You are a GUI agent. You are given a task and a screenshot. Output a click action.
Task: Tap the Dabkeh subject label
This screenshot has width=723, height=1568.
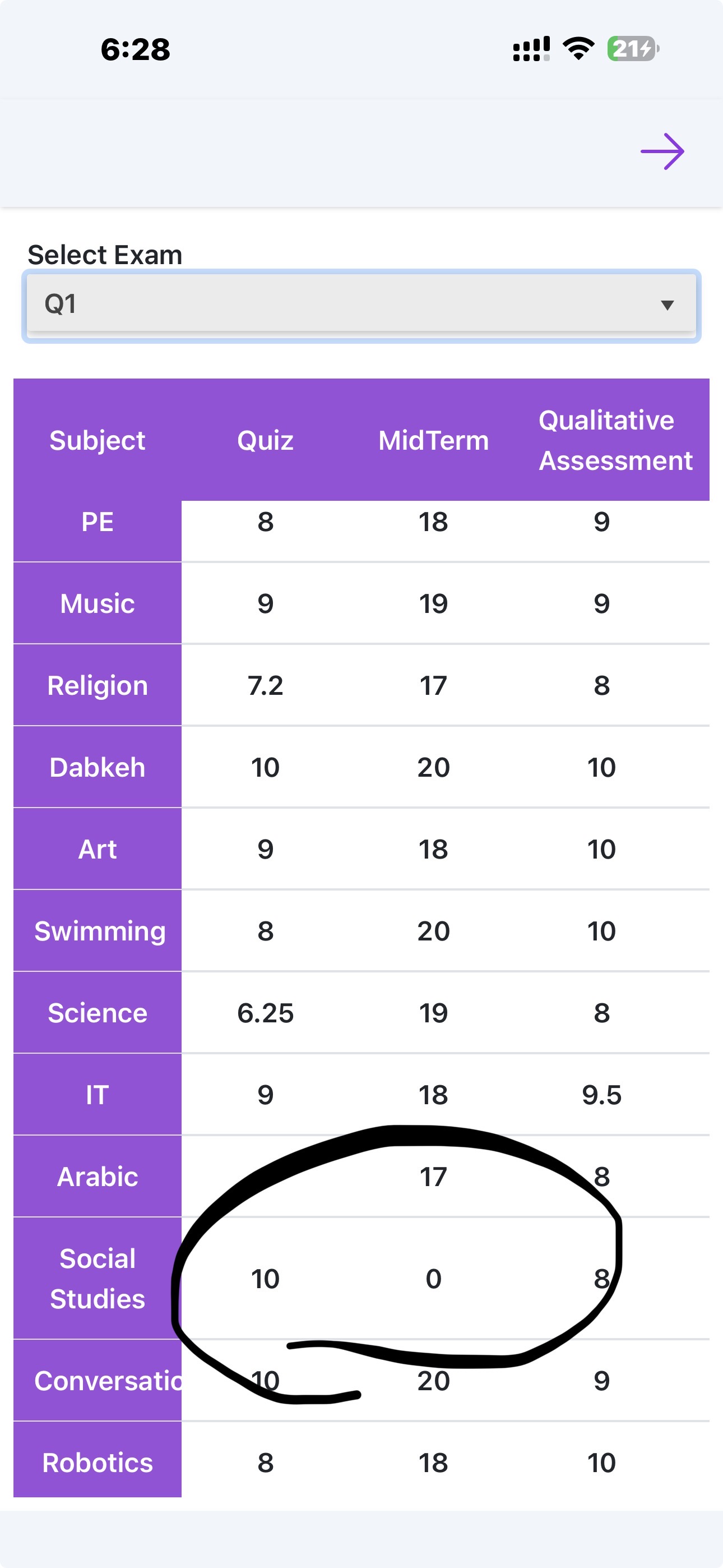tap(98, 767)
